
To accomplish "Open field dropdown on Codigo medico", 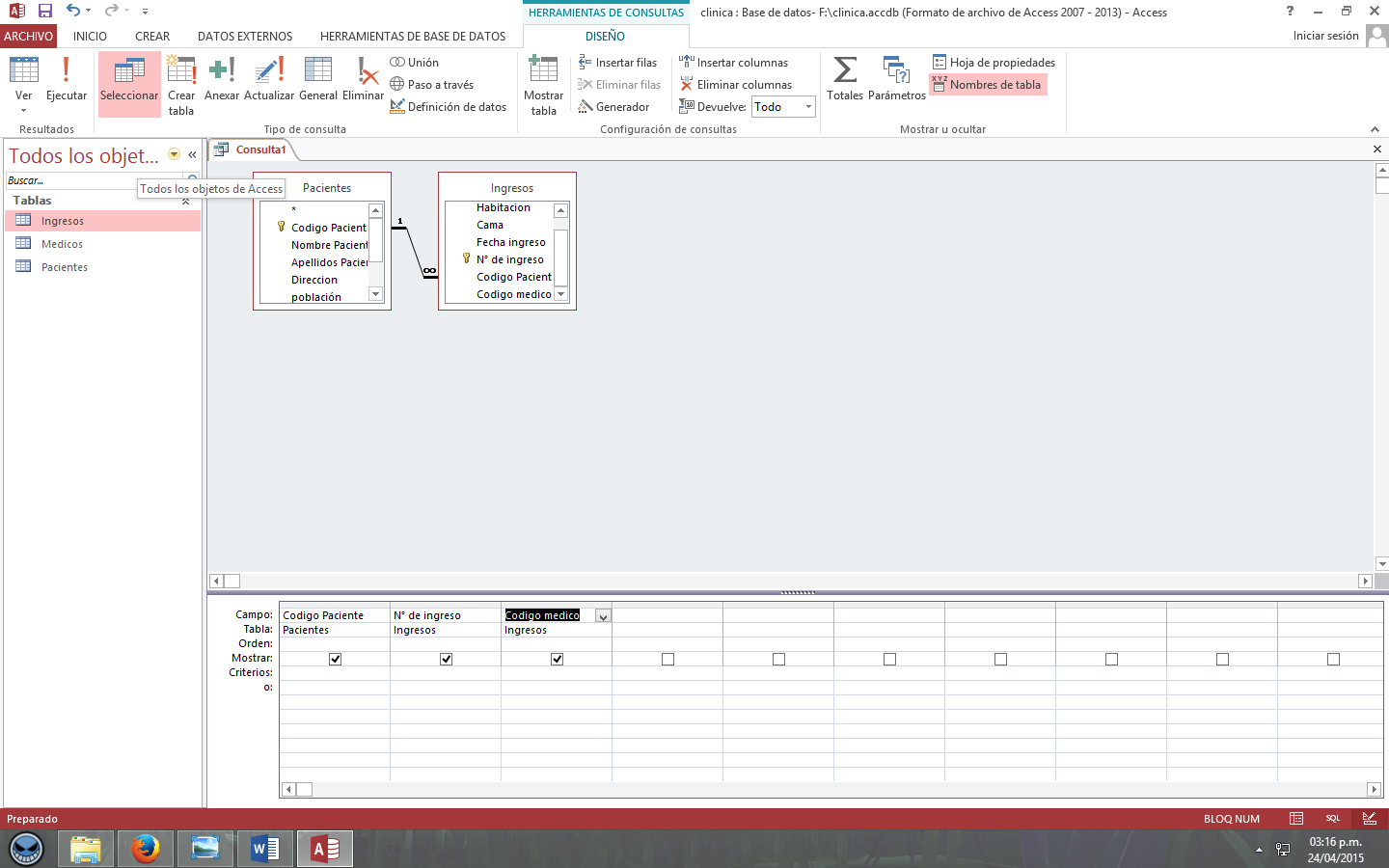I will pos(603,614).
